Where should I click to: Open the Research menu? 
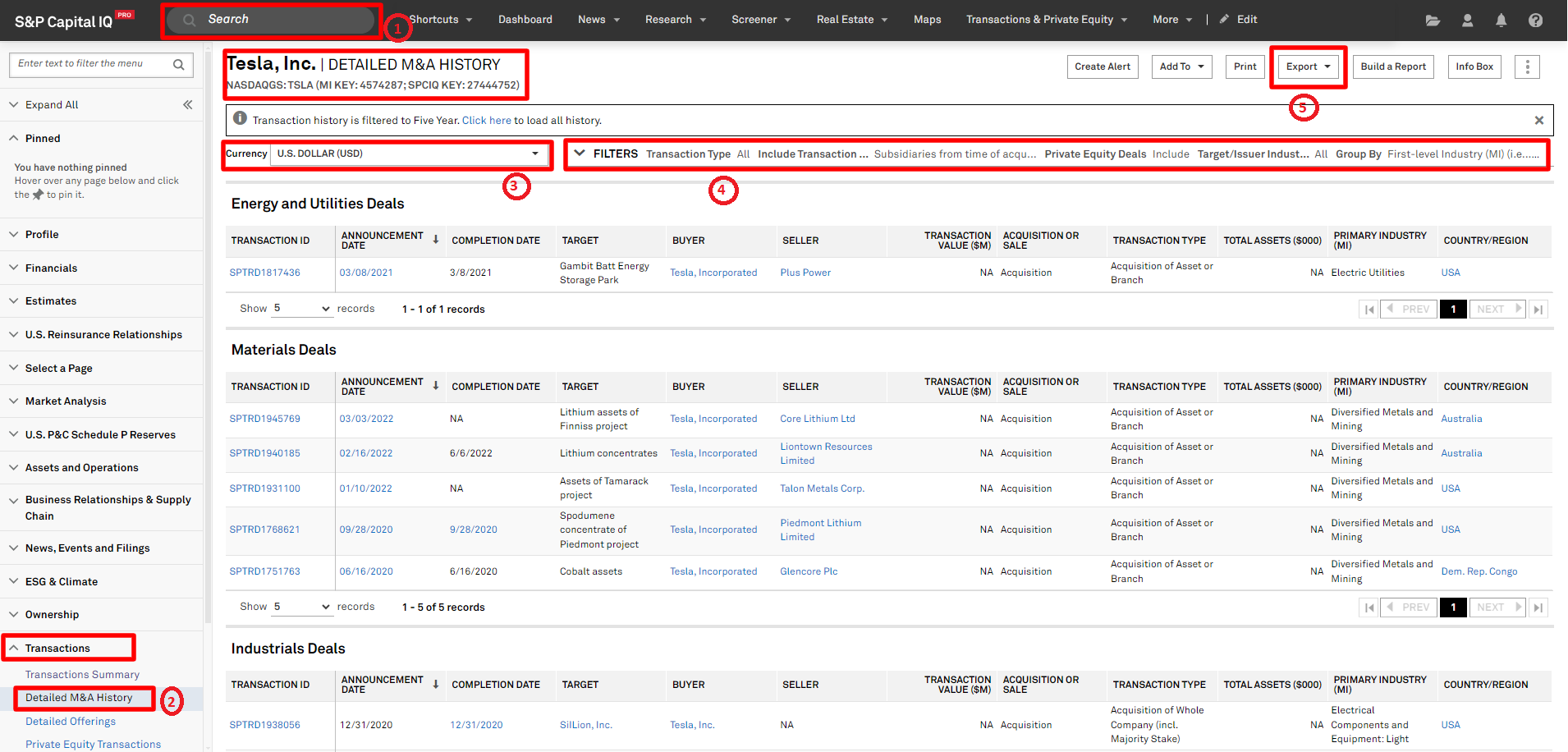point(676,20)
